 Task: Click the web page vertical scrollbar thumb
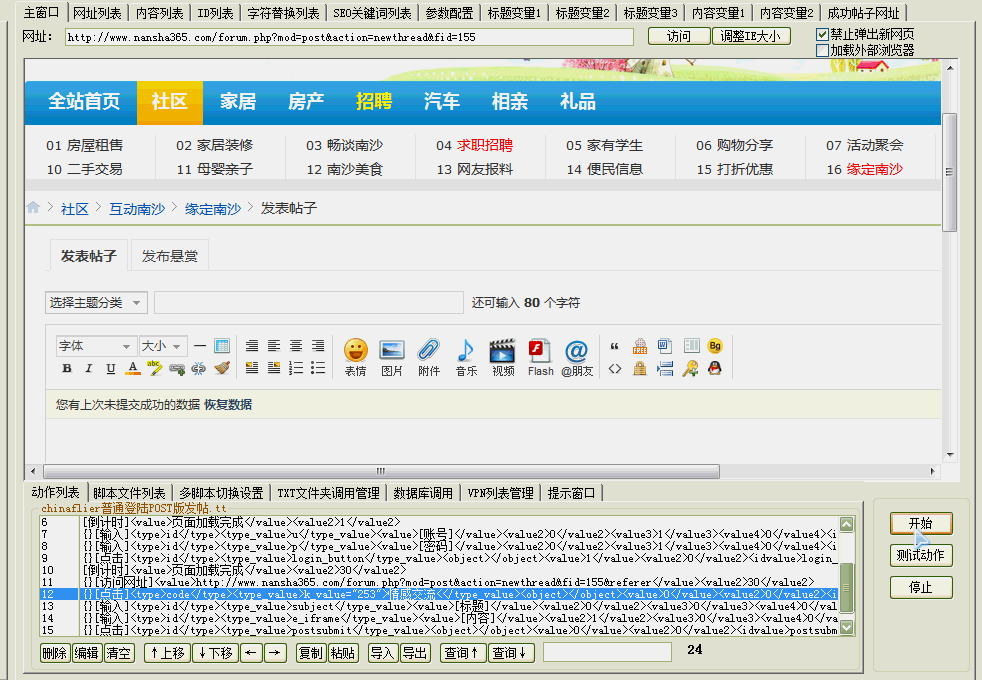(949, 172)
